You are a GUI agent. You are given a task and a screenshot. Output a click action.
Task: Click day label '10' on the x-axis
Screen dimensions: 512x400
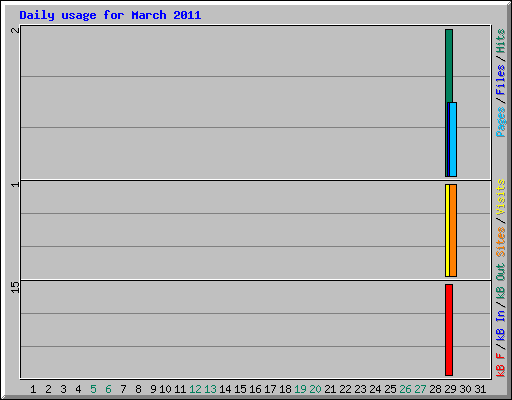165,389
